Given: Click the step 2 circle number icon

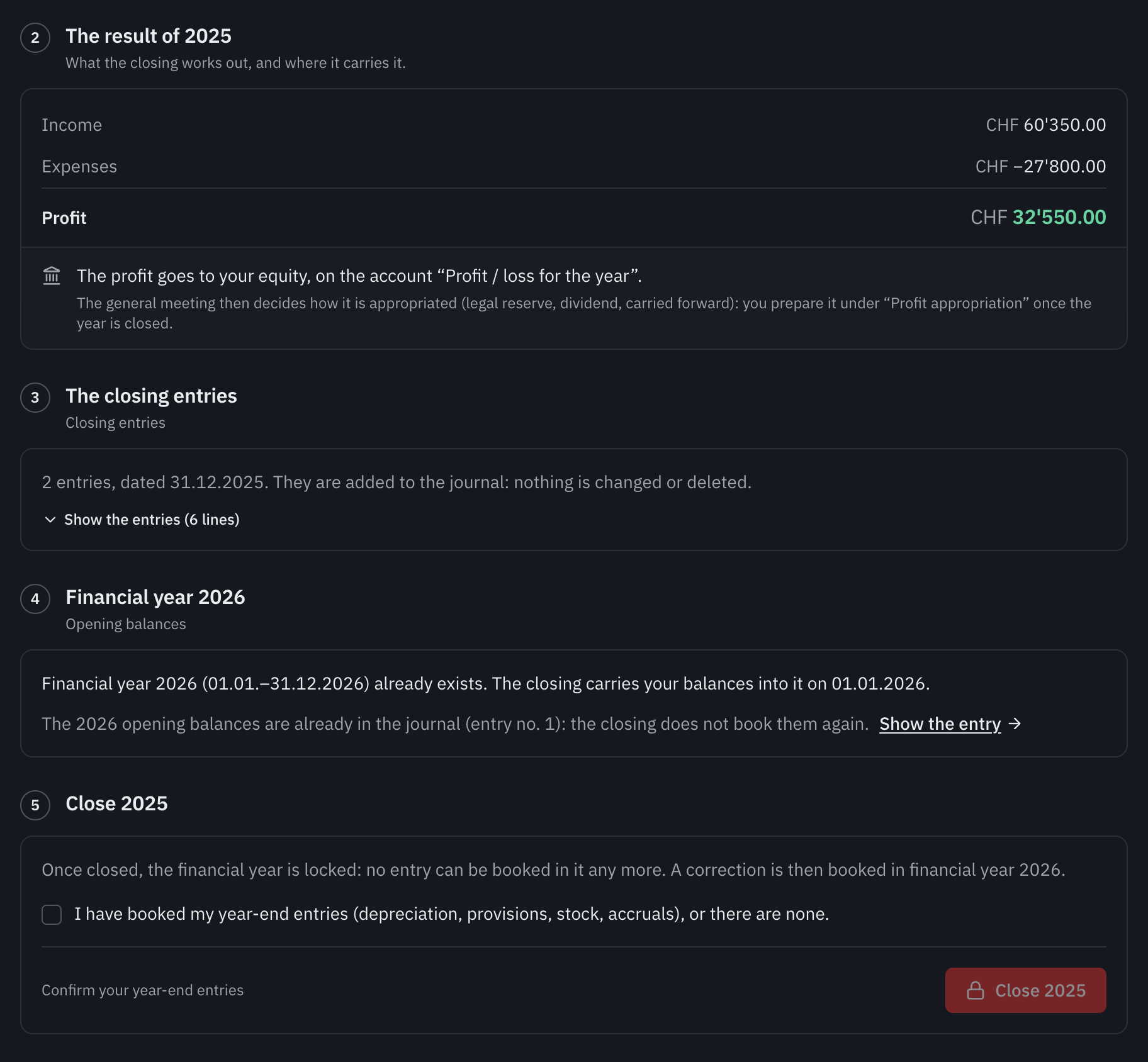Looking at the screenshot, I should [35, 38].
